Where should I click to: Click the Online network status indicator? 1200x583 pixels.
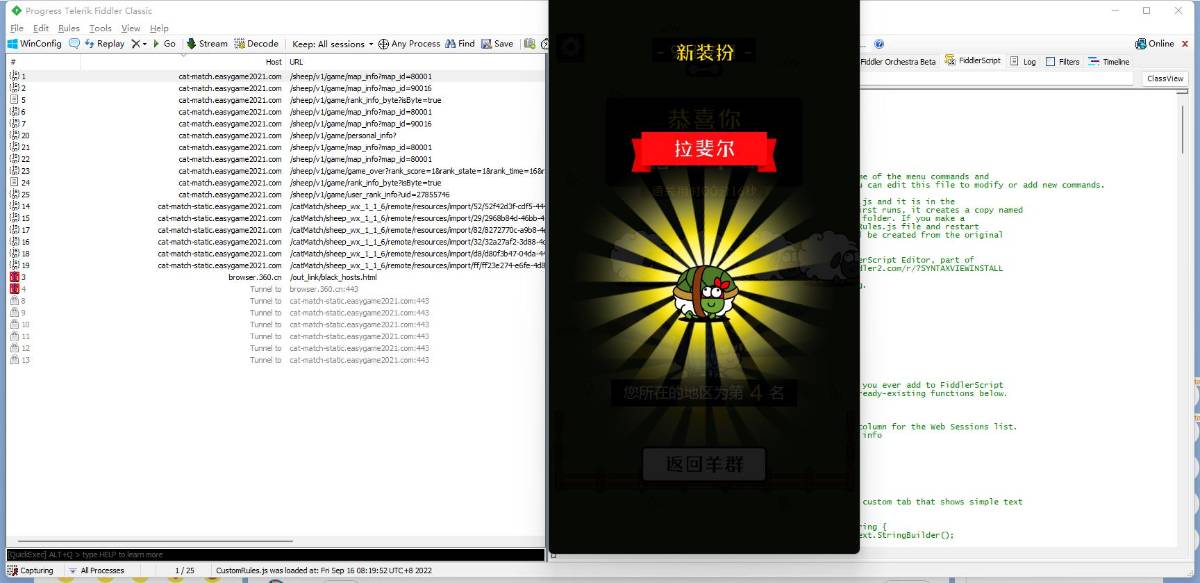coord(1154,44)
